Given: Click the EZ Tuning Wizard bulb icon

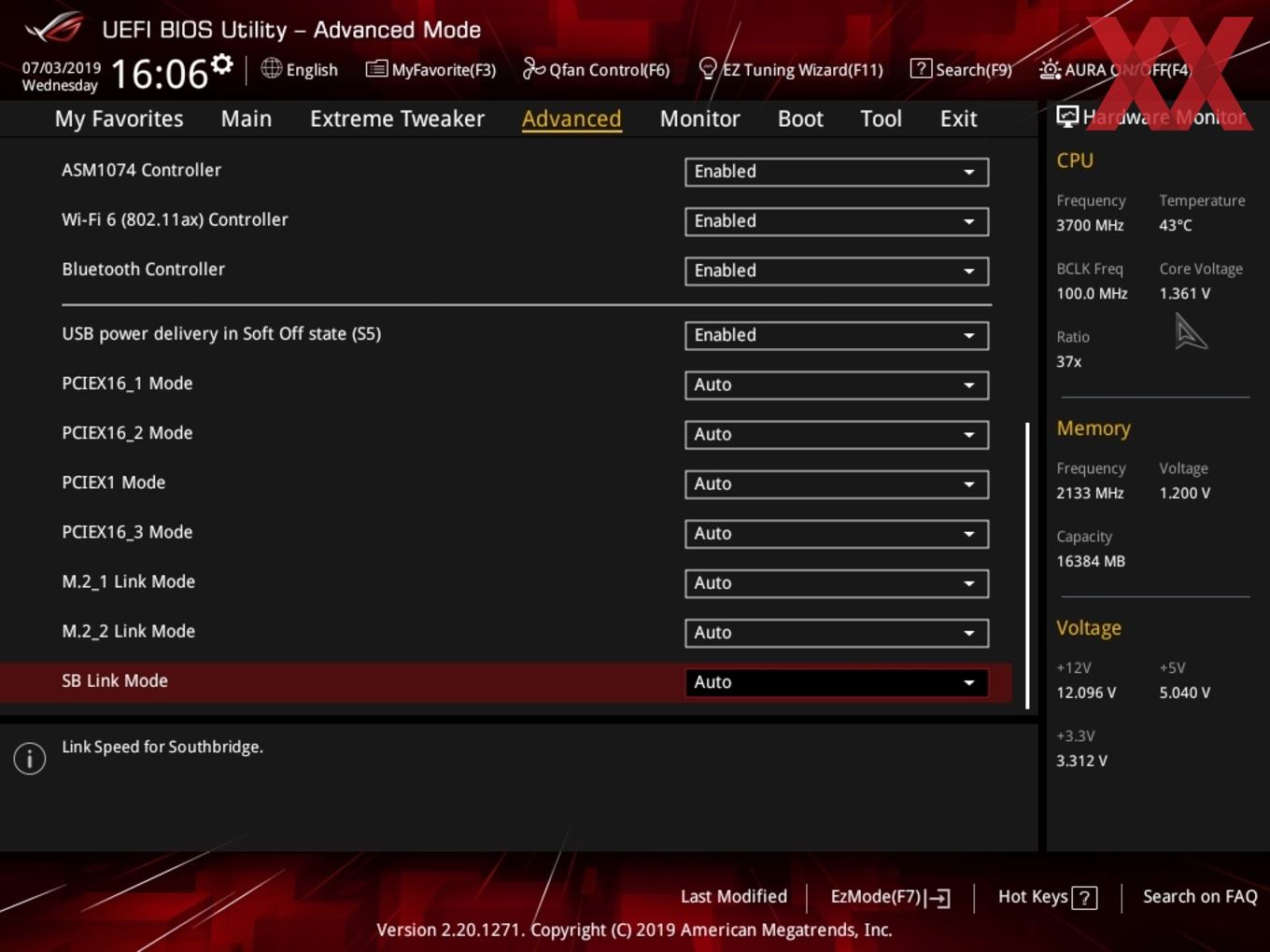Looking at the screenshot, I should tap(708, 69).
